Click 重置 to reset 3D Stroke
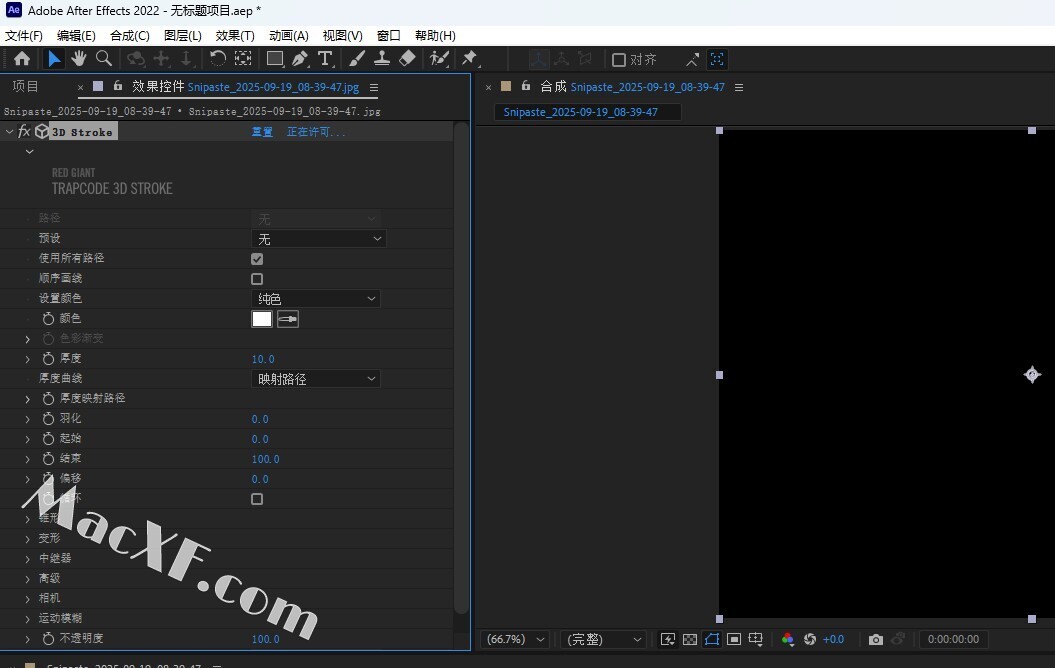 (x=262, y=132)
